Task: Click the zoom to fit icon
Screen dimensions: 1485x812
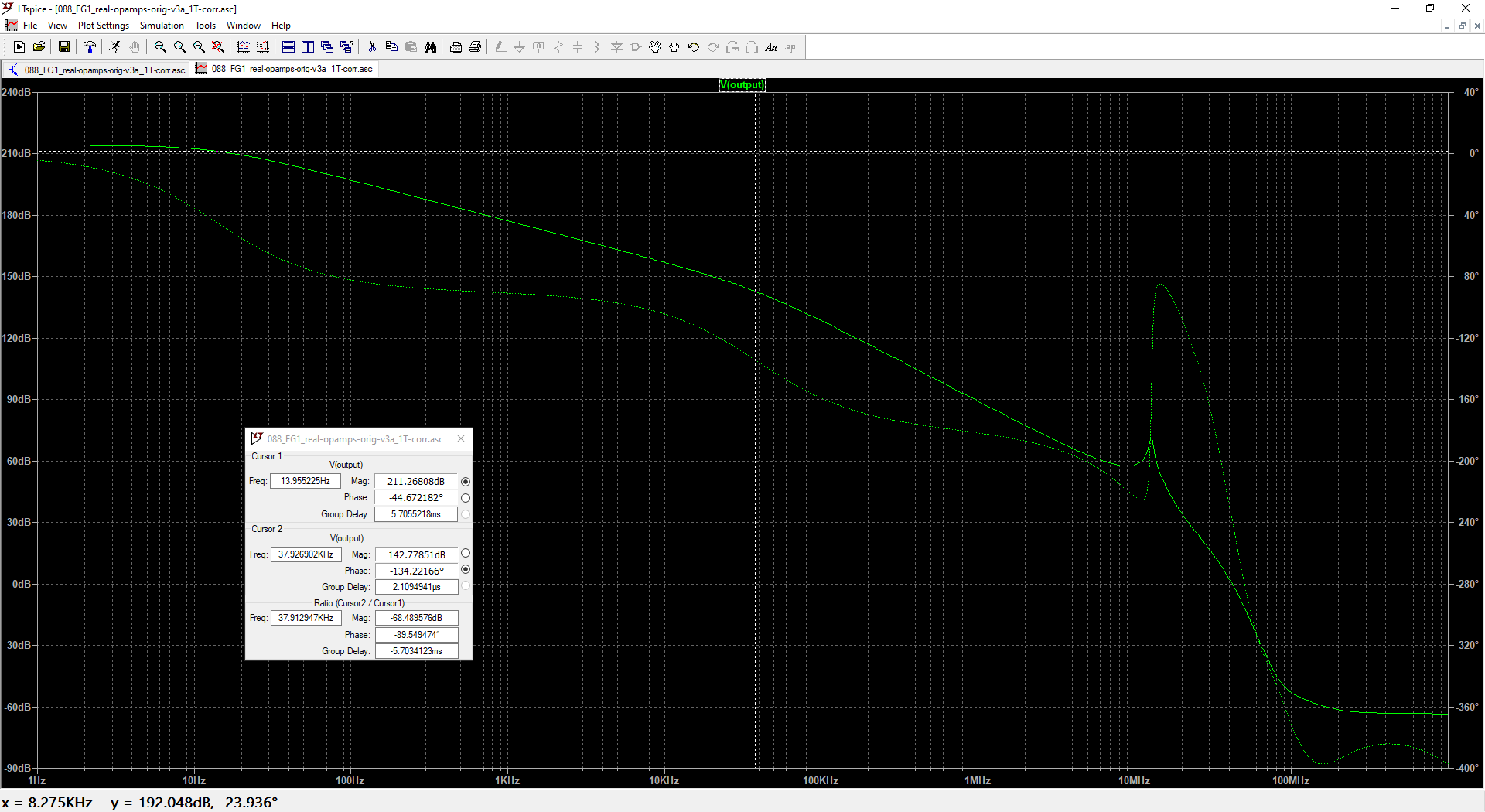Action: (x=218, y=47)
